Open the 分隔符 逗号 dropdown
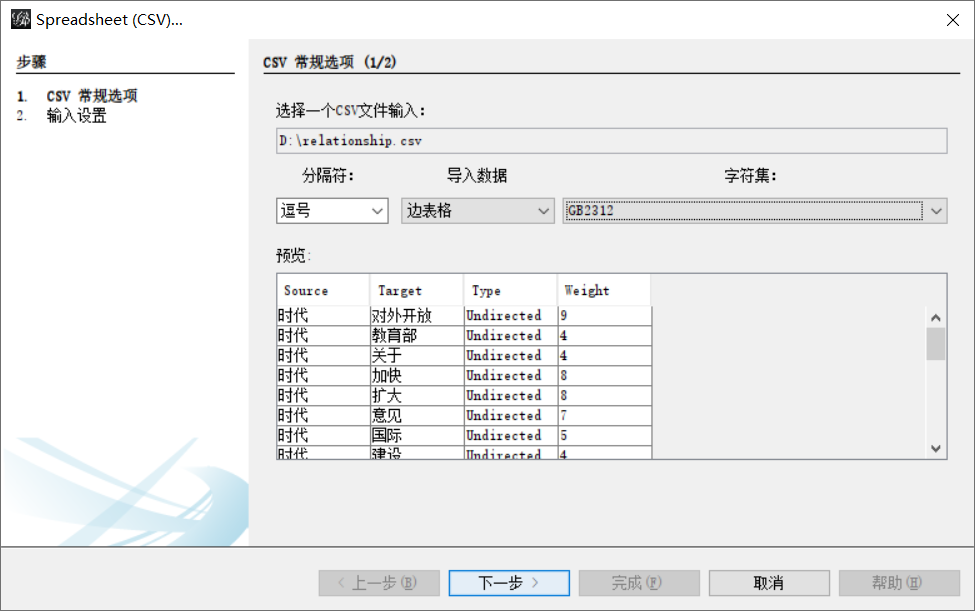 point(332,211)
